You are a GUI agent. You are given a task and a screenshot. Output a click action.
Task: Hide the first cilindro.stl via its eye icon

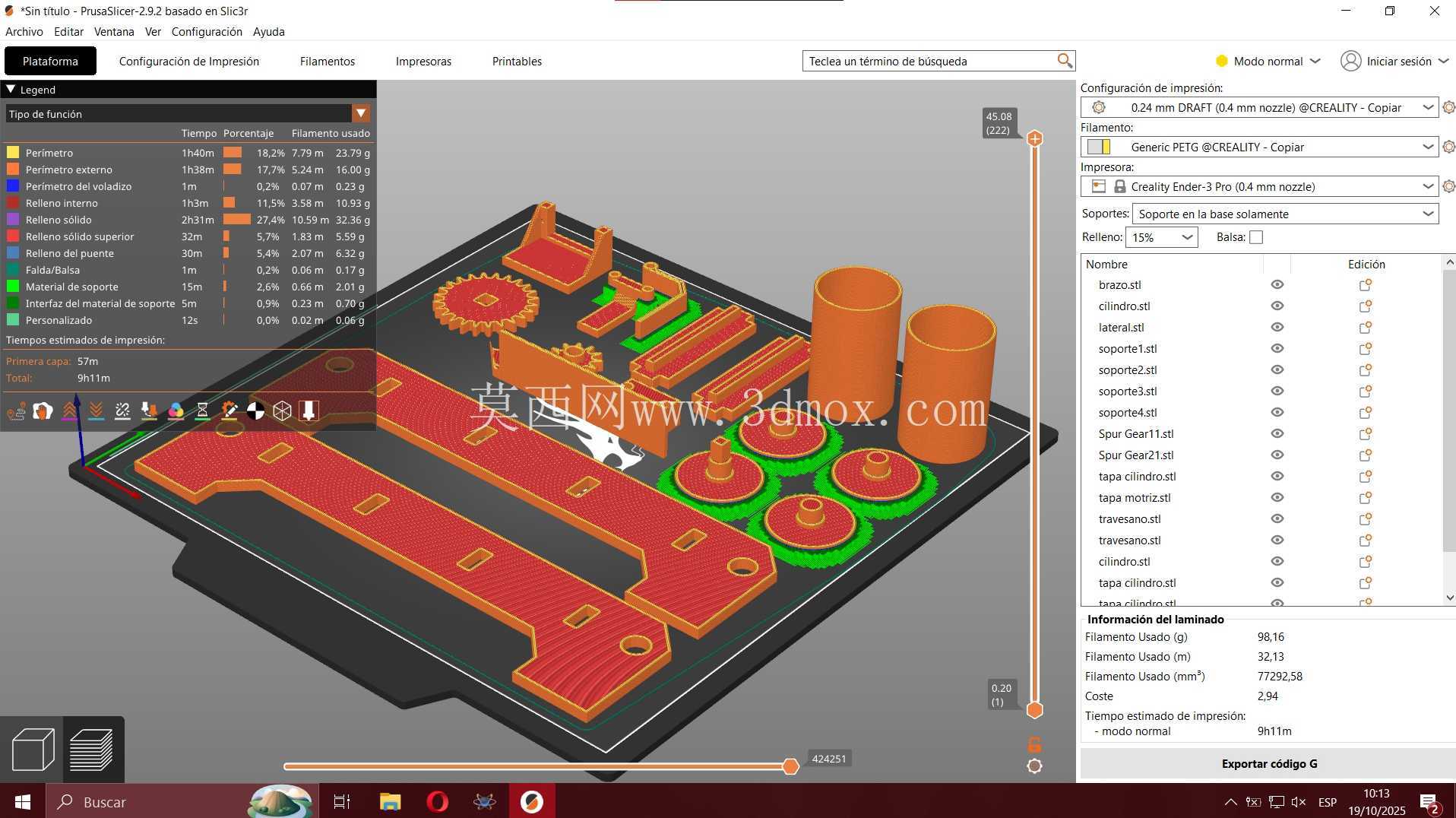1277,306
